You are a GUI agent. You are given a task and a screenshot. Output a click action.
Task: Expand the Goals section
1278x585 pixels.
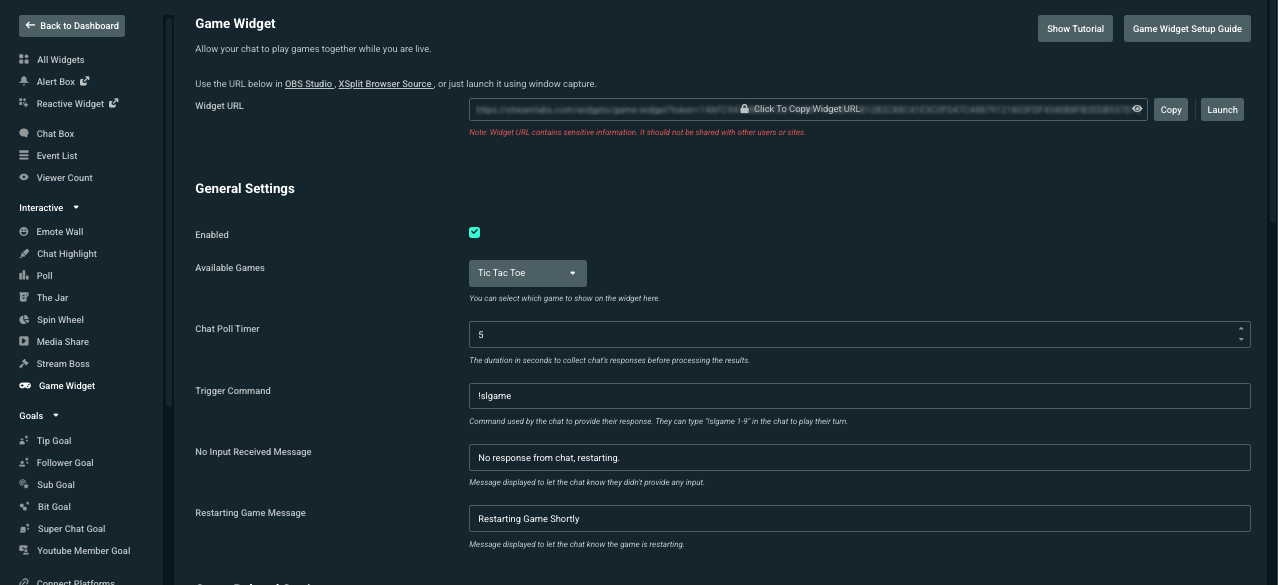coord(37,415)
